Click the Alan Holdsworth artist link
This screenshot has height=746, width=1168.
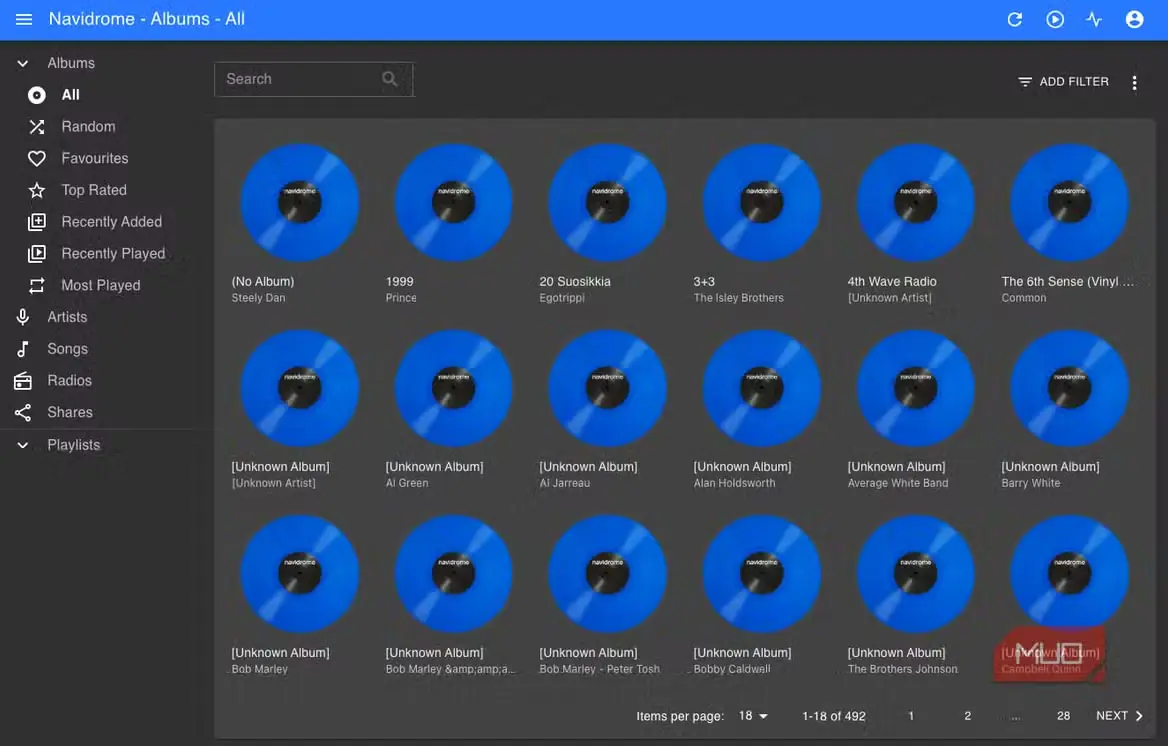point(734,483)
